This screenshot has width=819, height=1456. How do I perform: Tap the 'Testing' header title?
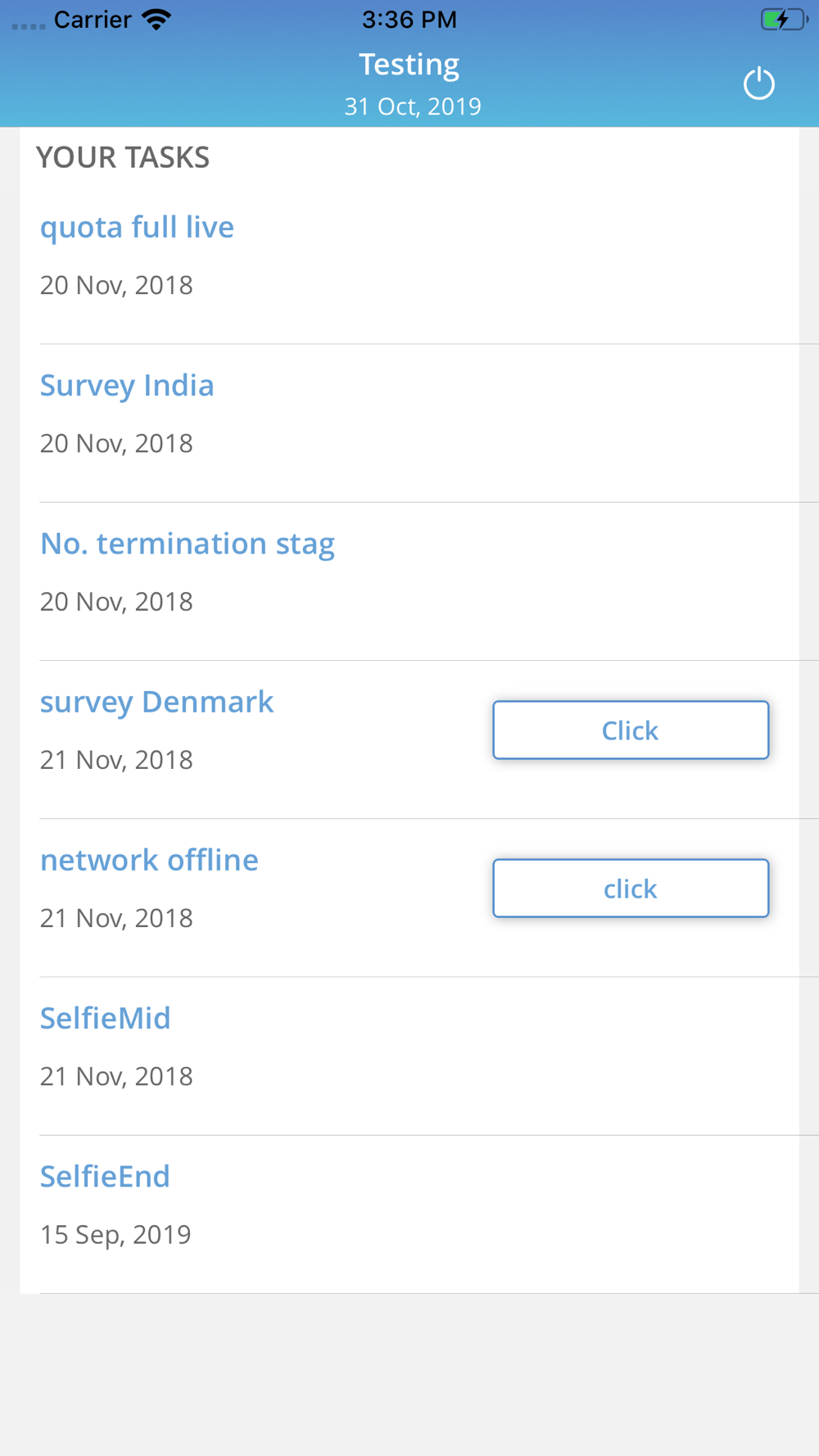pyautogui.click(x=409, y=65)
